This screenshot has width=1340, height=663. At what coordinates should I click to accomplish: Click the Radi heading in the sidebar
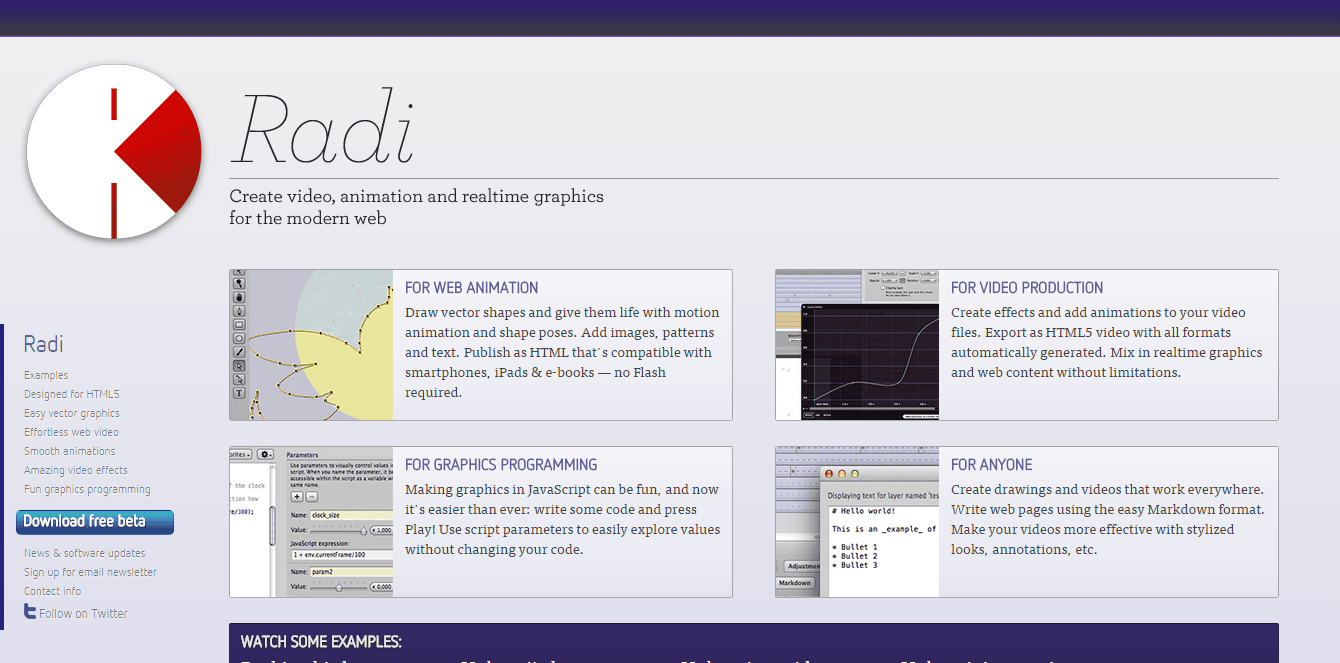coord(44,344)
